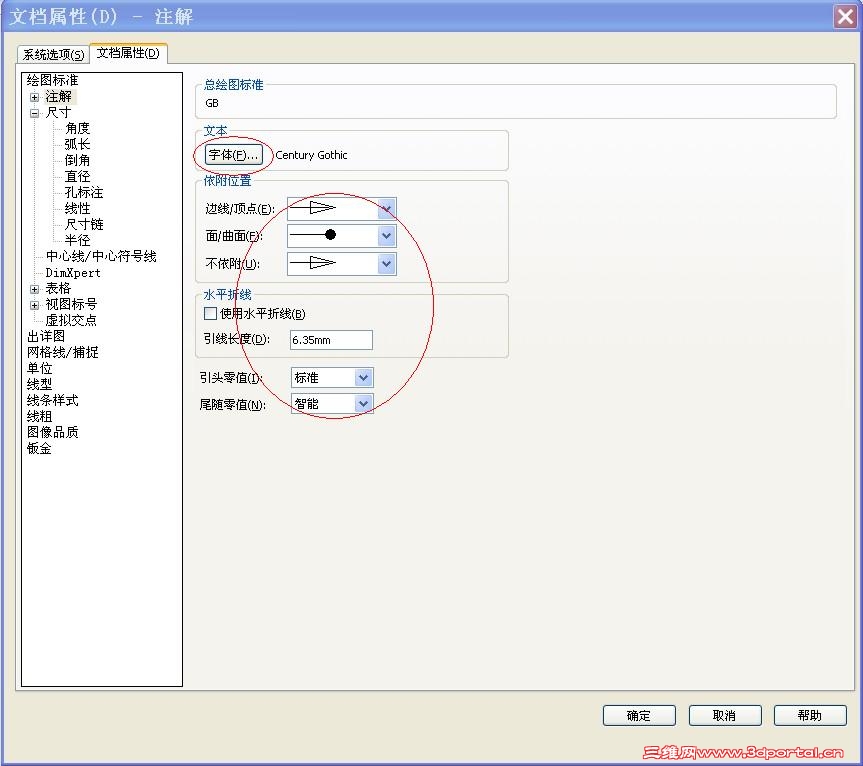Select the 文档属性(D) tab
The width and height of the screenshot is (863, 766).
(128, 53)
